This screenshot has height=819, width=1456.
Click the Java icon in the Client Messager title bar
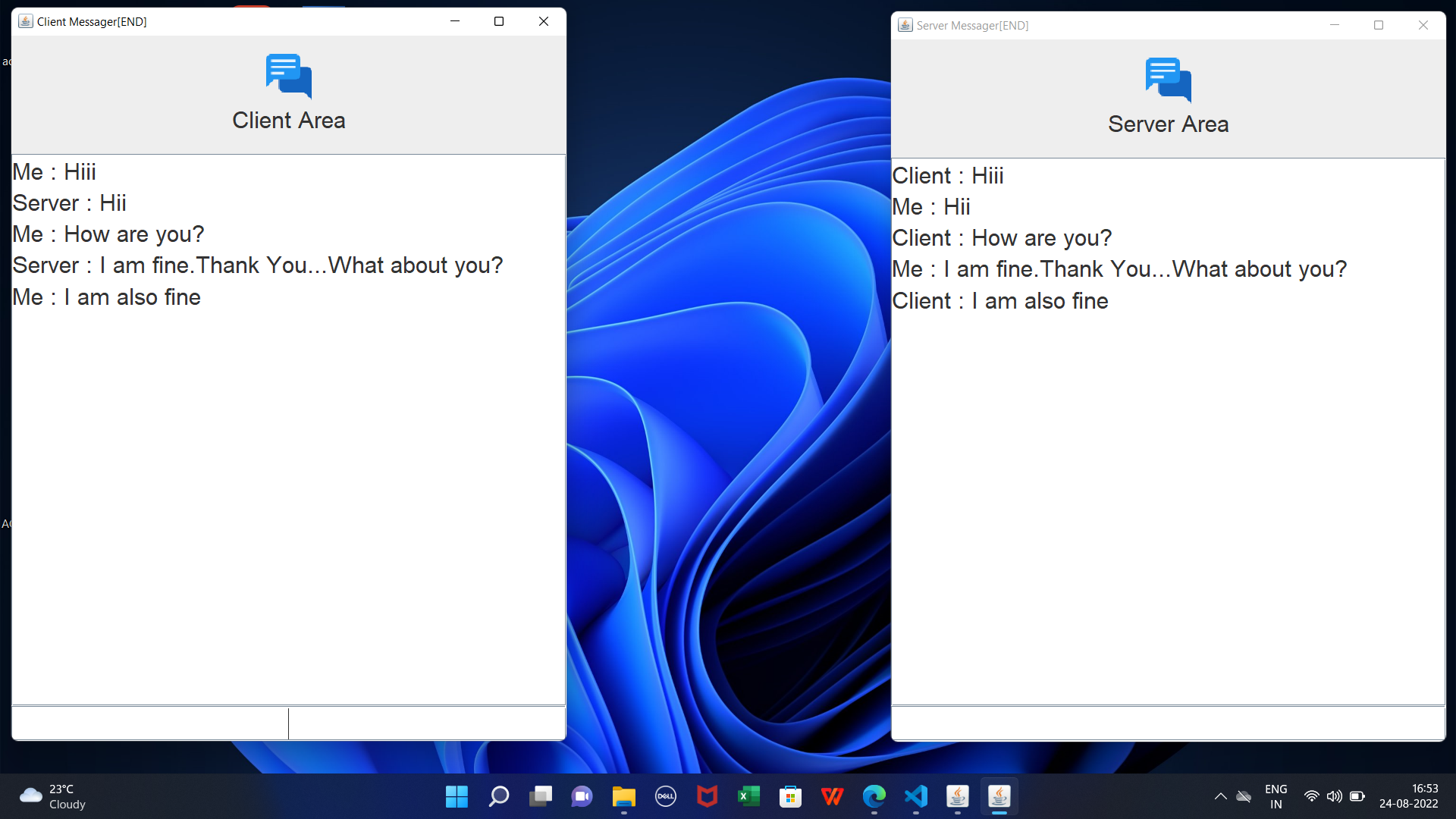[26, 21]
